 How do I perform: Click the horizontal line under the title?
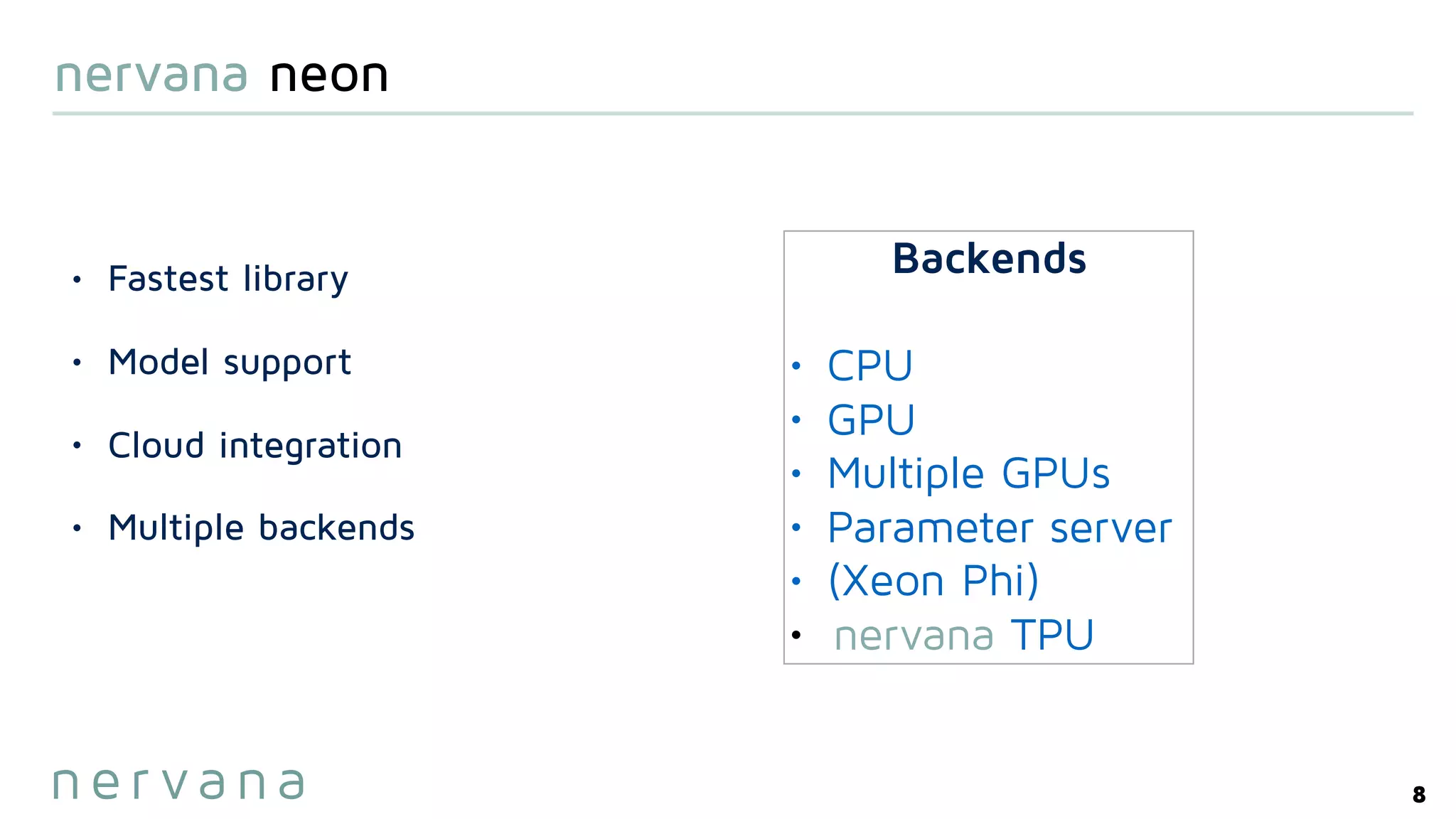732,114
